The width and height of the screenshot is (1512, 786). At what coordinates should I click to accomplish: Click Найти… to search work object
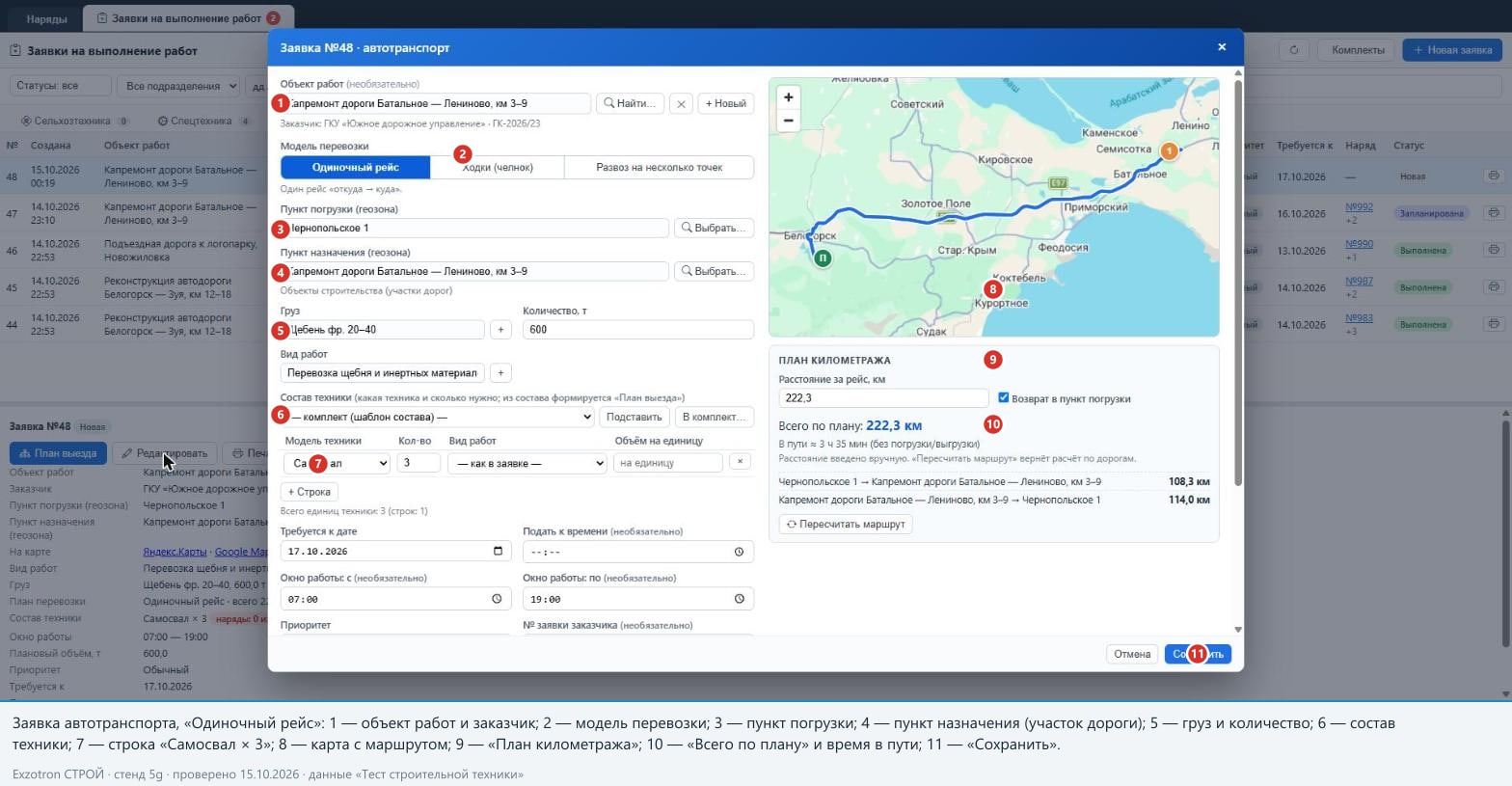(x=630, y=103)
